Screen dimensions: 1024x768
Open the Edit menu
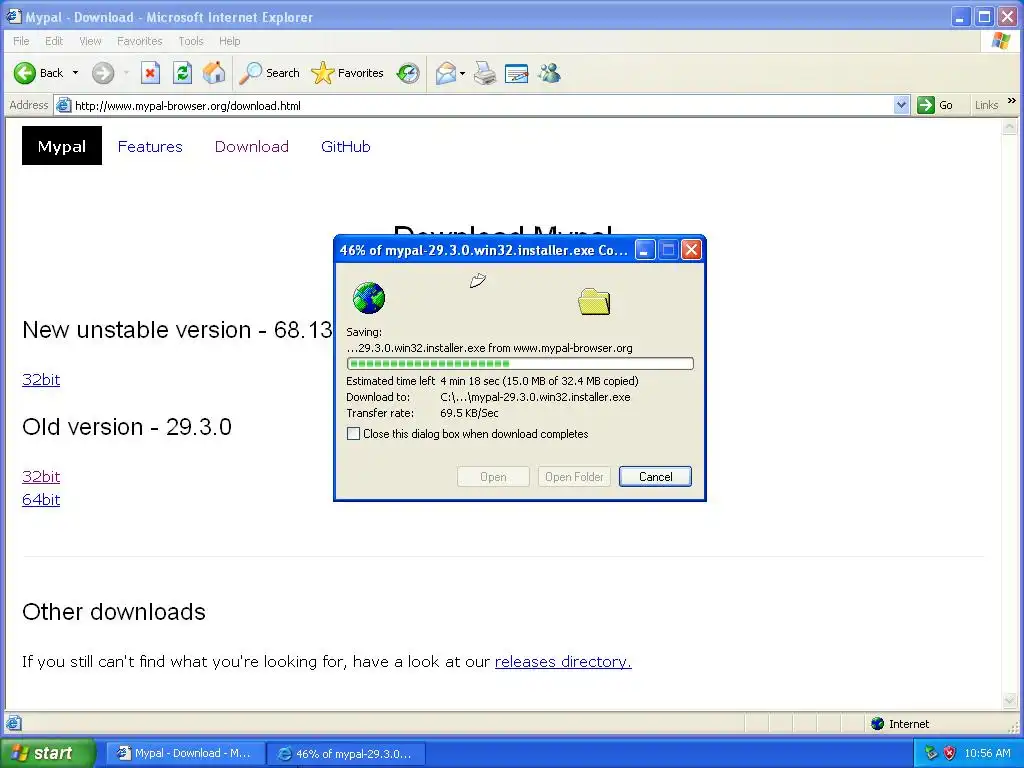[54, 40]
